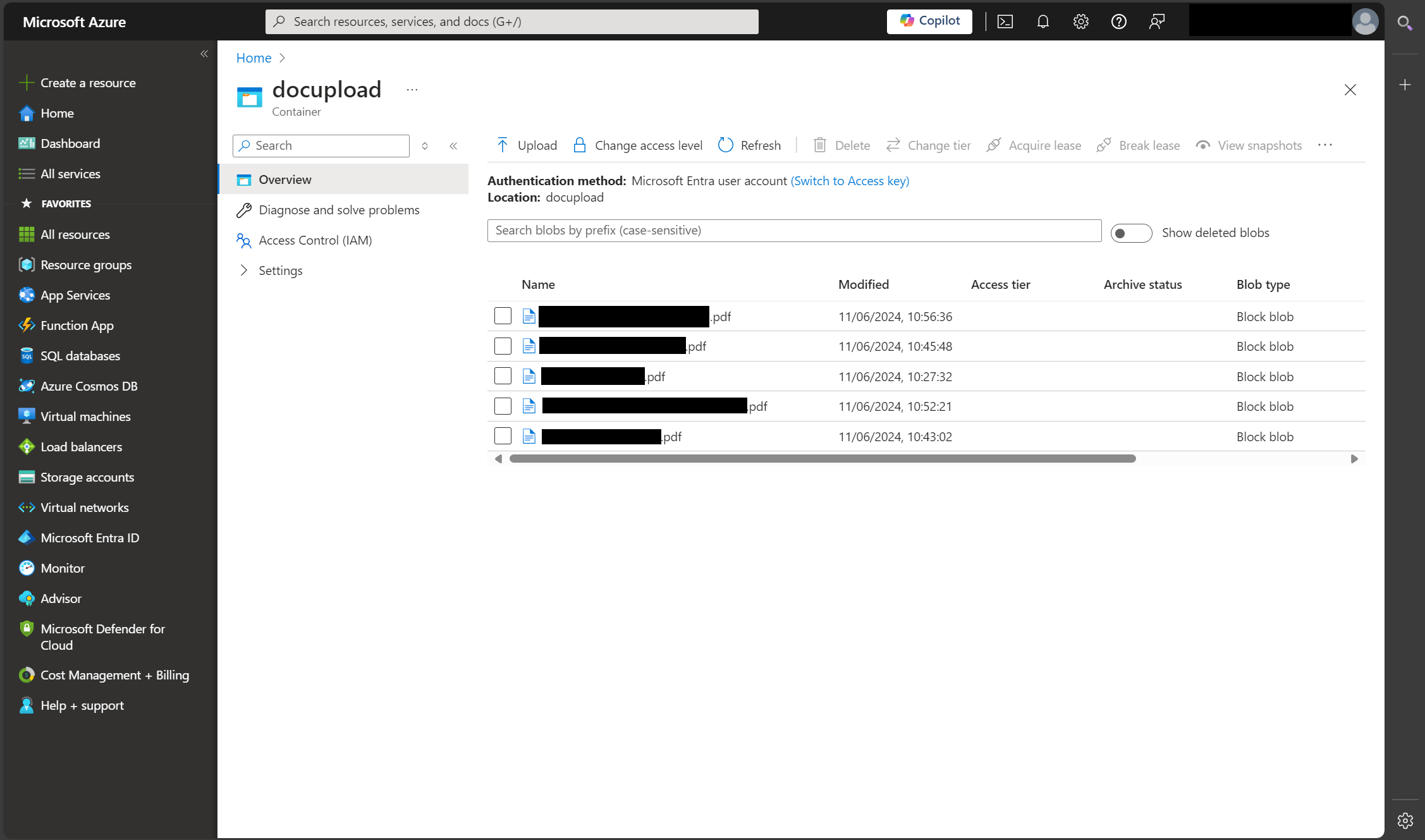Open Advisor

(x=61, y=599)
